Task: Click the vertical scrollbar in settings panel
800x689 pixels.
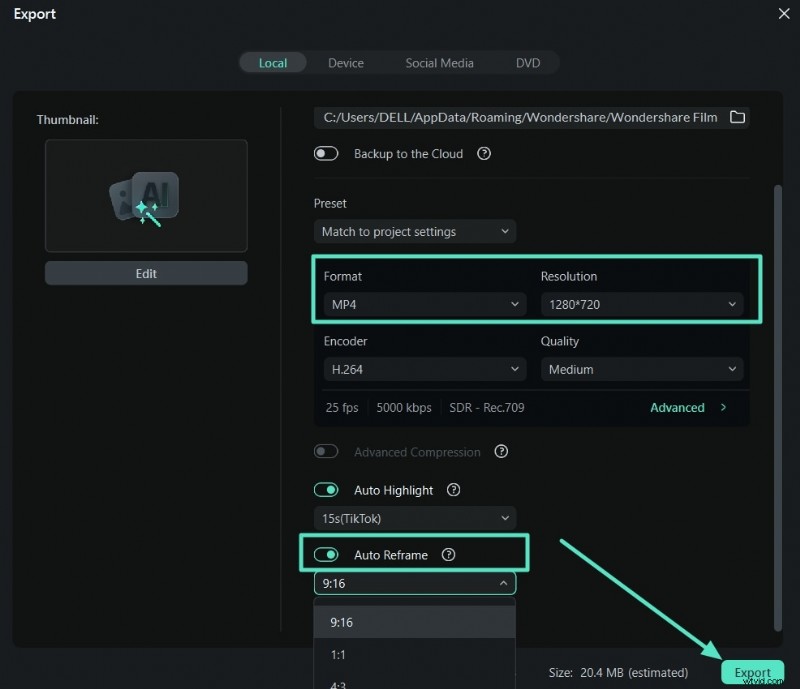Action: [778, 400]
